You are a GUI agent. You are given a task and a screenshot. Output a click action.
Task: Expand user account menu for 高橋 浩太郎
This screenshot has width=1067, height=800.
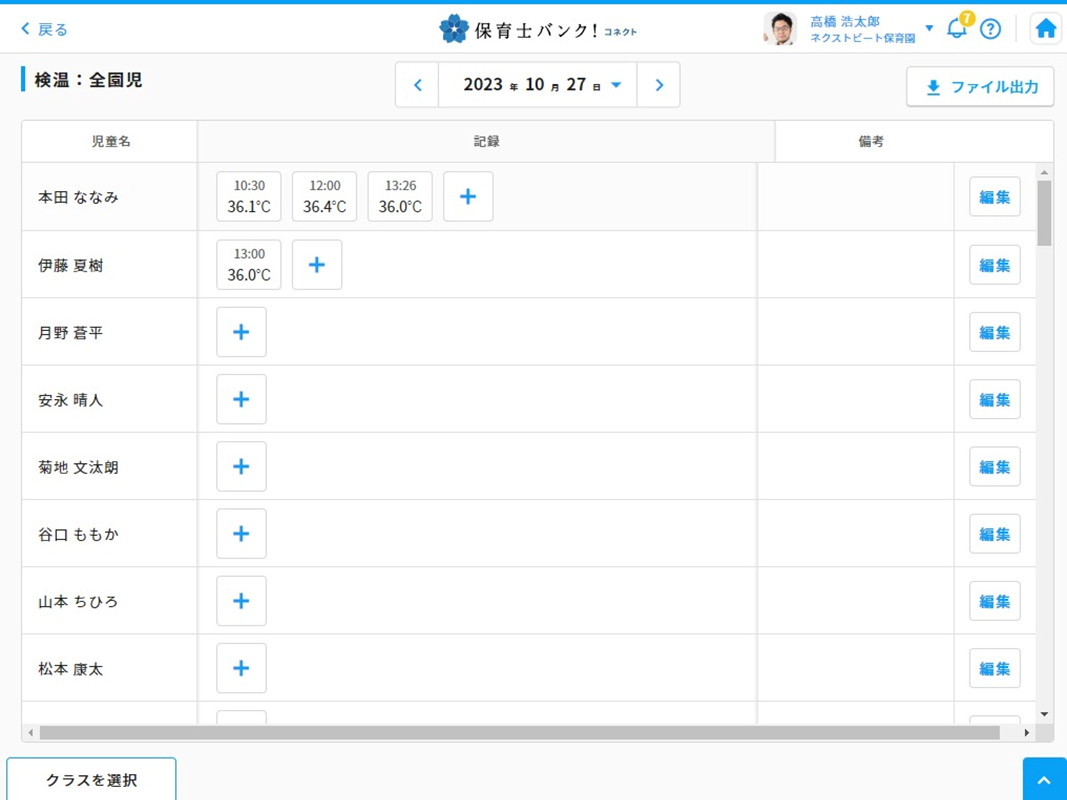(929, 28)
